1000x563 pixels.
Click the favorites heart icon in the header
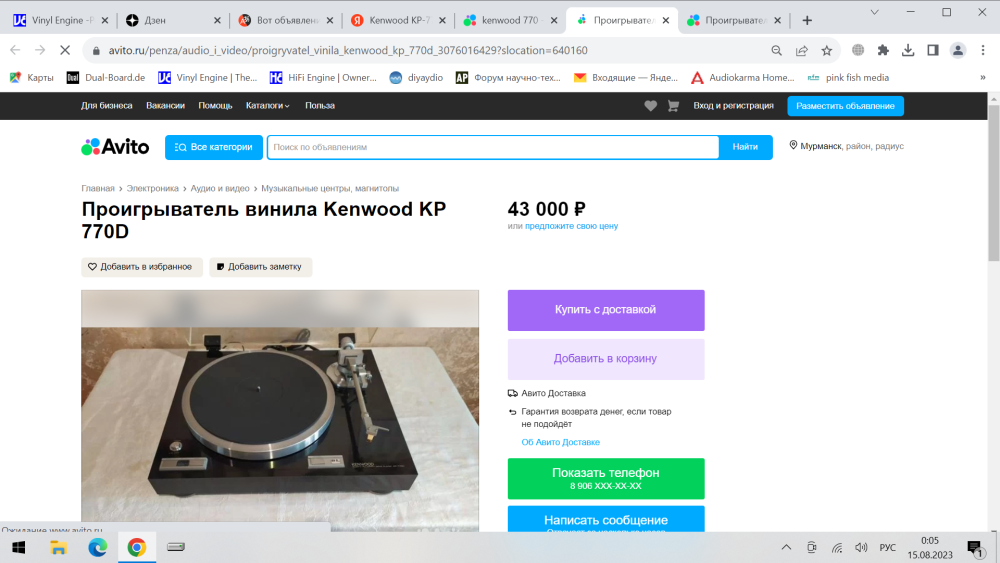650,106
